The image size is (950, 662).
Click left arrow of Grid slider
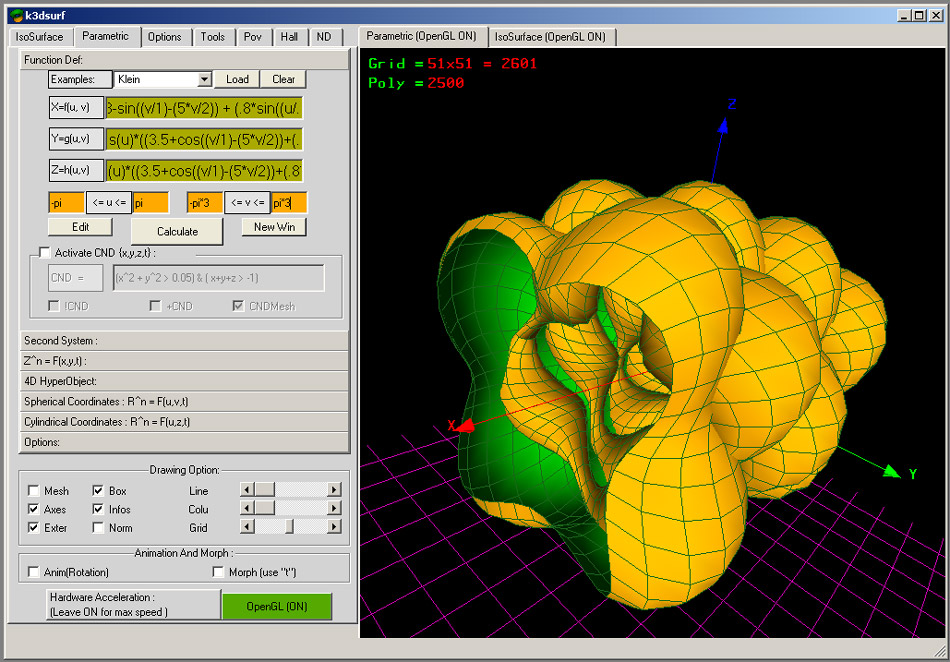coord(247,527)
